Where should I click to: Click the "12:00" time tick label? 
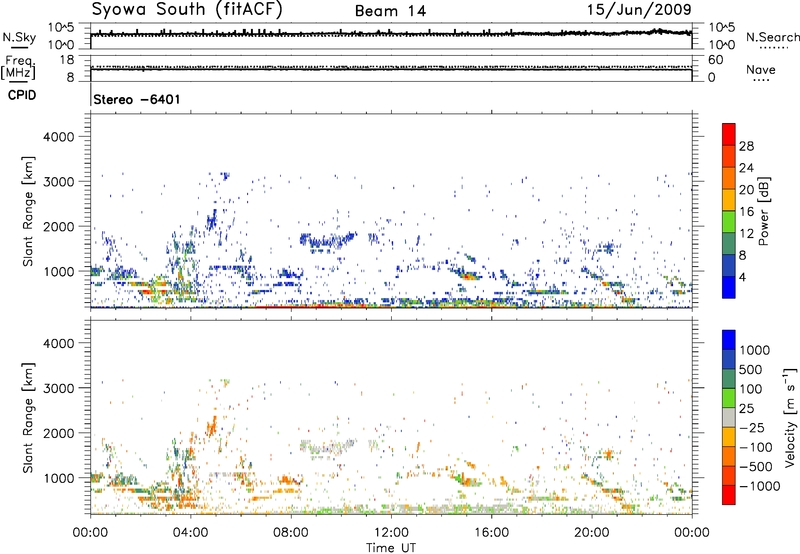pos(391,533)
